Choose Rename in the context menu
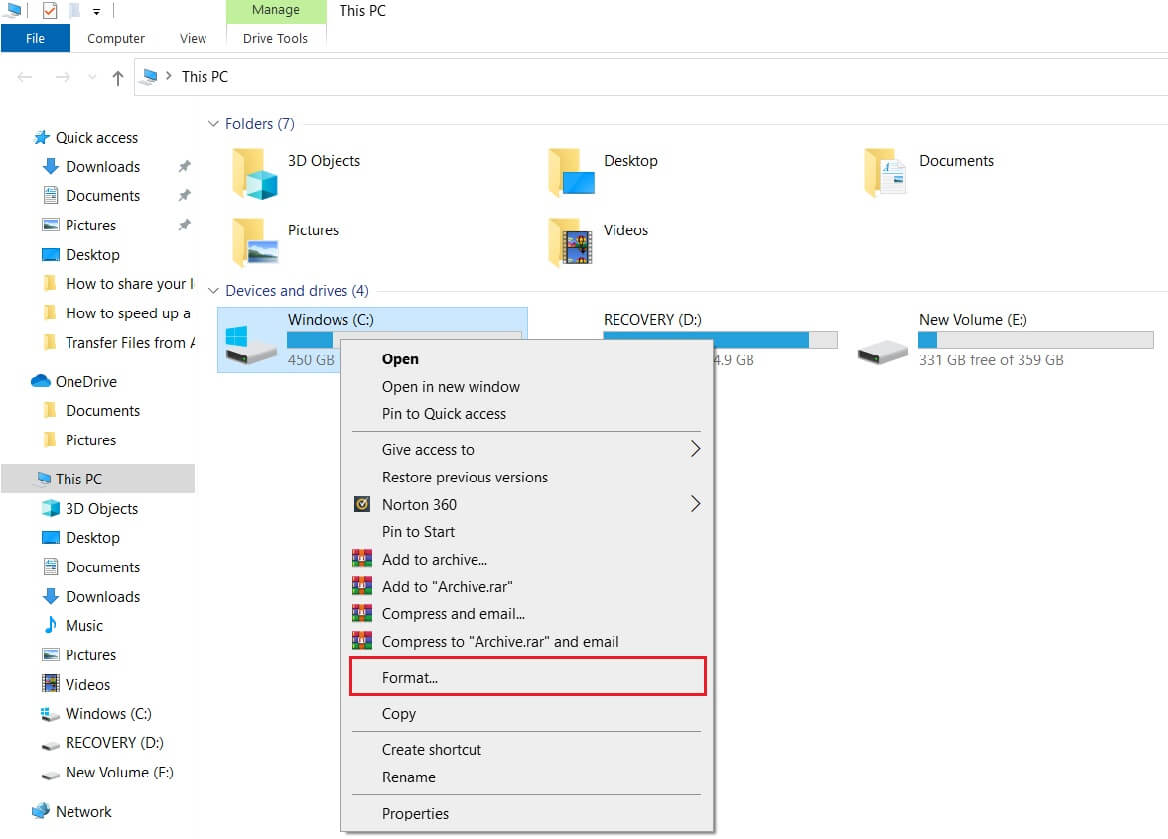 527,777
